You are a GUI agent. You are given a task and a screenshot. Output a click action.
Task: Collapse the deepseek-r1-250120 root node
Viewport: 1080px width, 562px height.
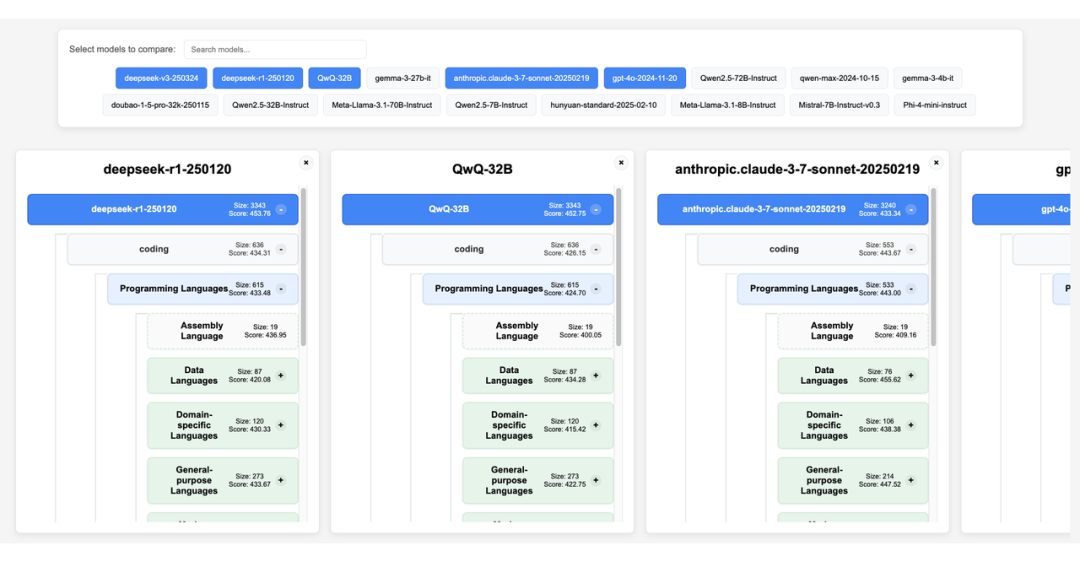tap(281, 209)
